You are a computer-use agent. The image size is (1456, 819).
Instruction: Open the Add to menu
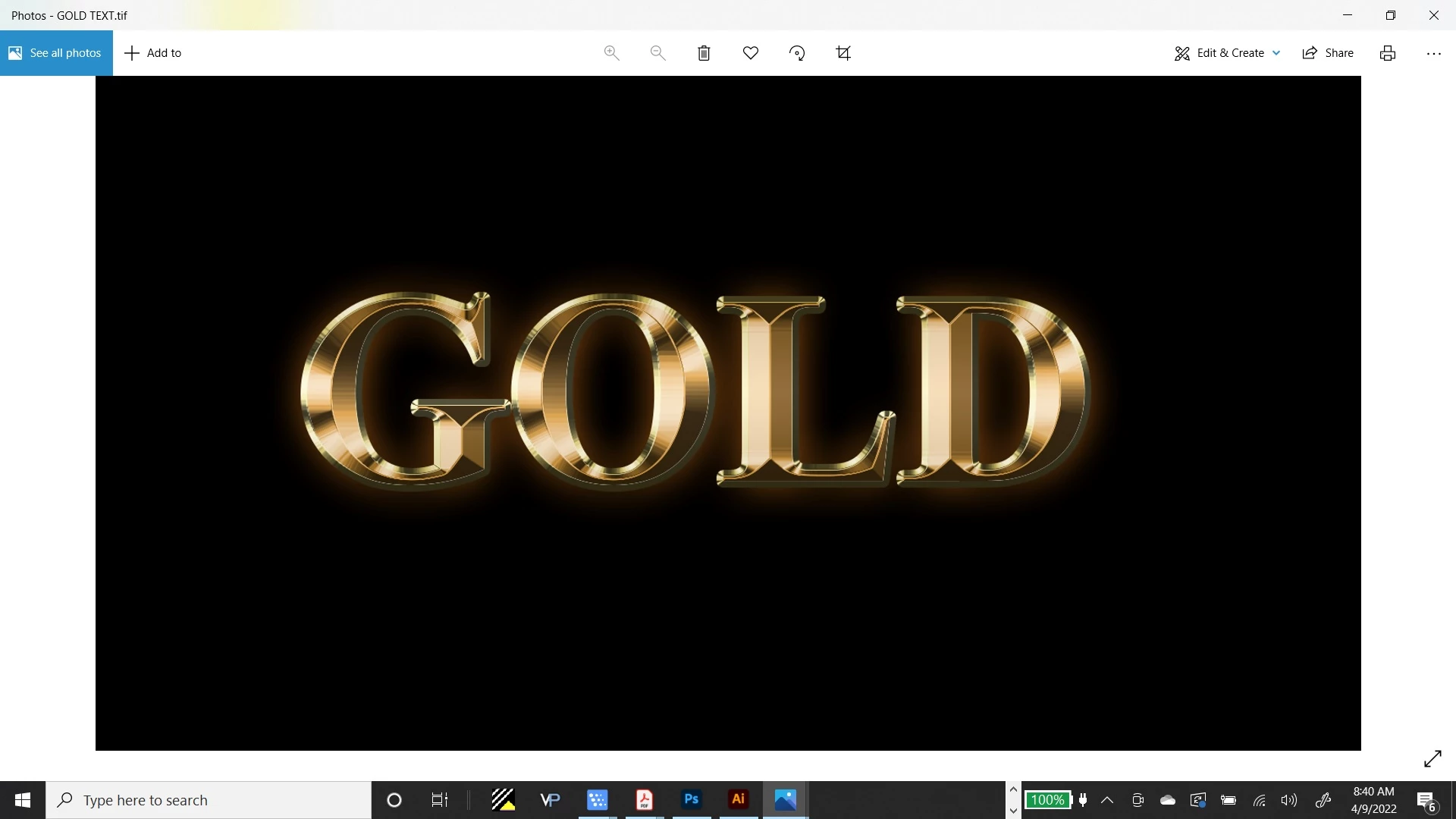(153, 53)
